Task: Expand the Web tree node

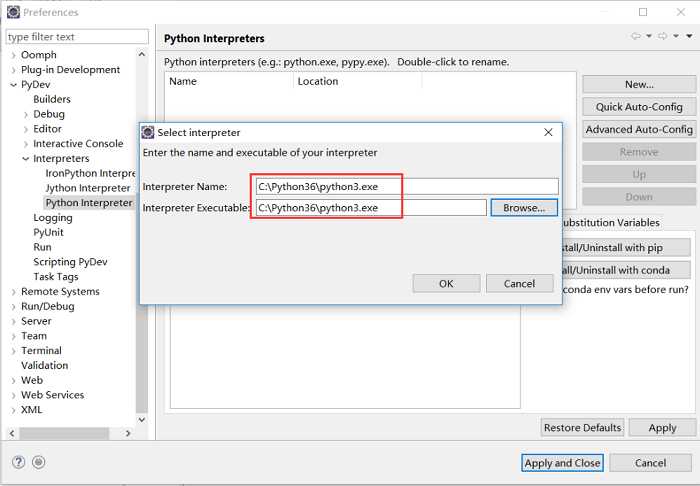Action: (13, 381)
